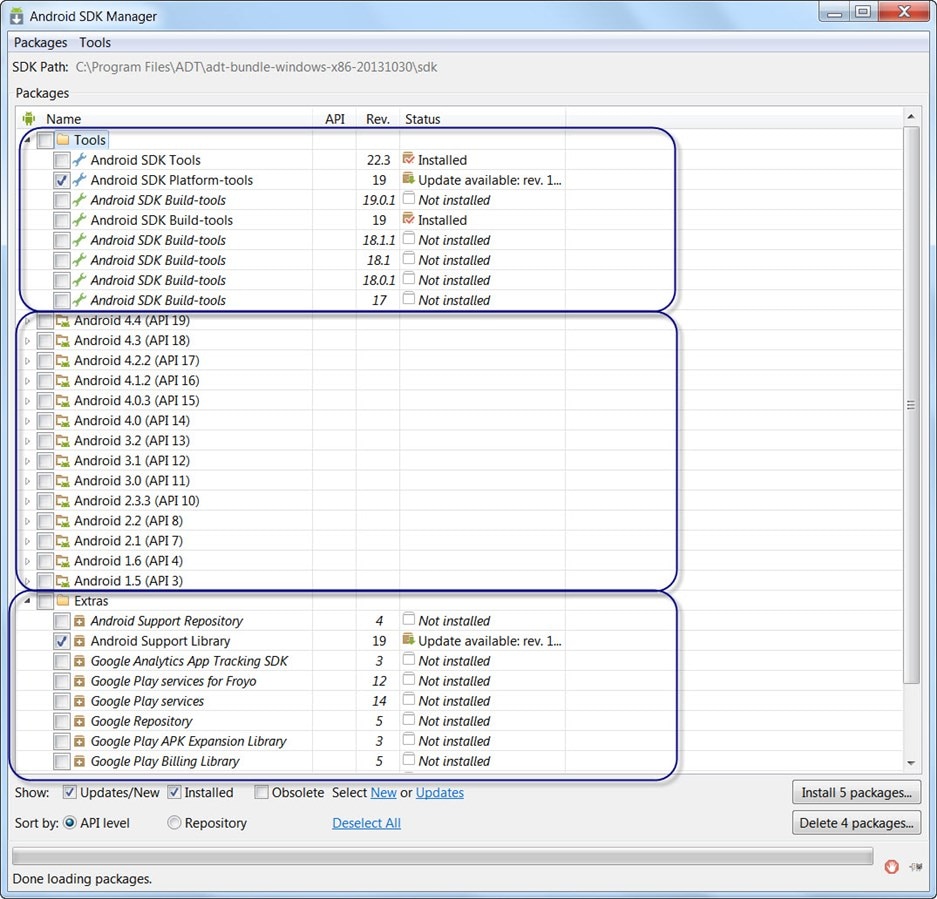The image size is (937, 899).
Task: Click the platform icon for Android 1.5 (API 3)
Action: pyautogui.click(x=63, y=581)
